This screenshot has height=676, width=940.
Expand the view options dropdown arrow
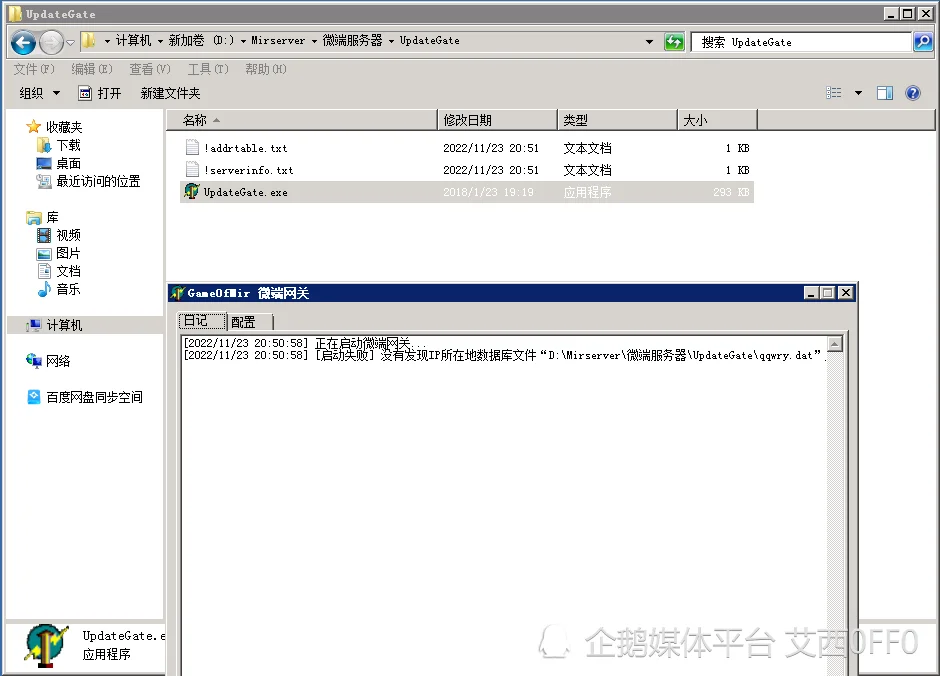[x=858, y=93]
